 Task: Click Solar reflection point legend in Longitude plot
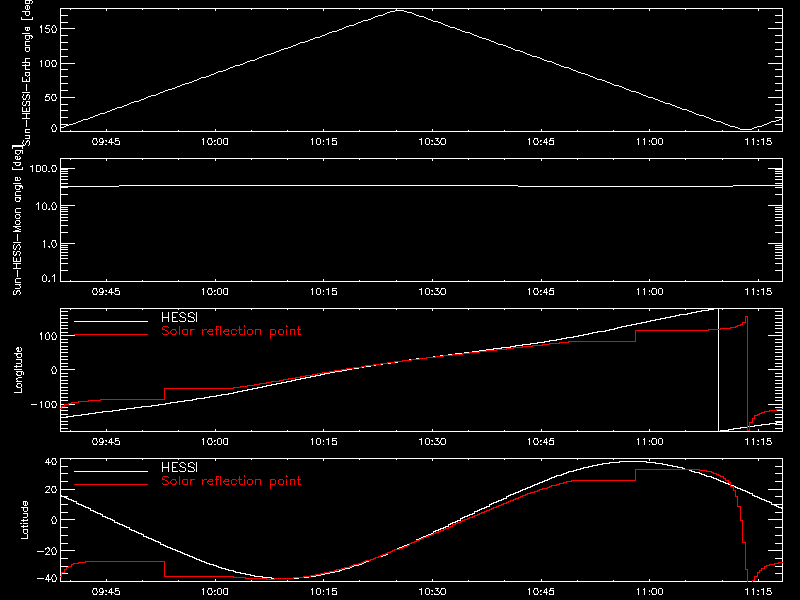231,331
